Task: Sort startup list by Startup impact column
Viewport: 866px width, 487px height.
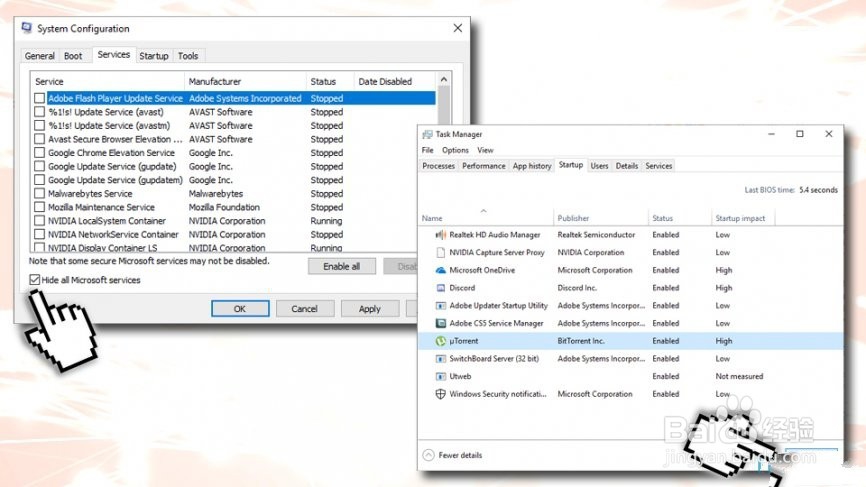Action: [x=743, y=218]
